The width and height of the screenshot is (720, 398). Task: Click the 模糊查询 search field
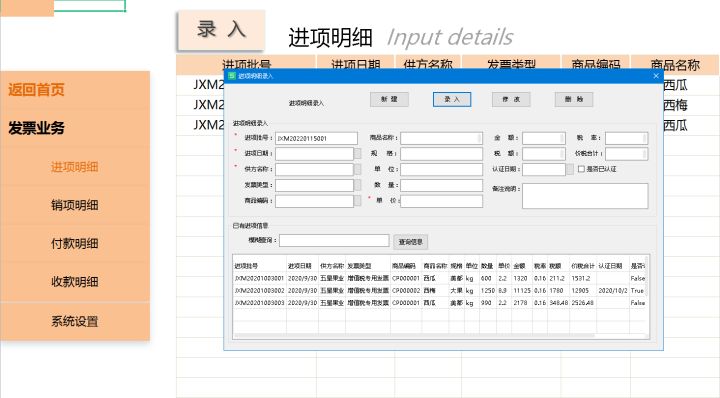tap(334, 241)
